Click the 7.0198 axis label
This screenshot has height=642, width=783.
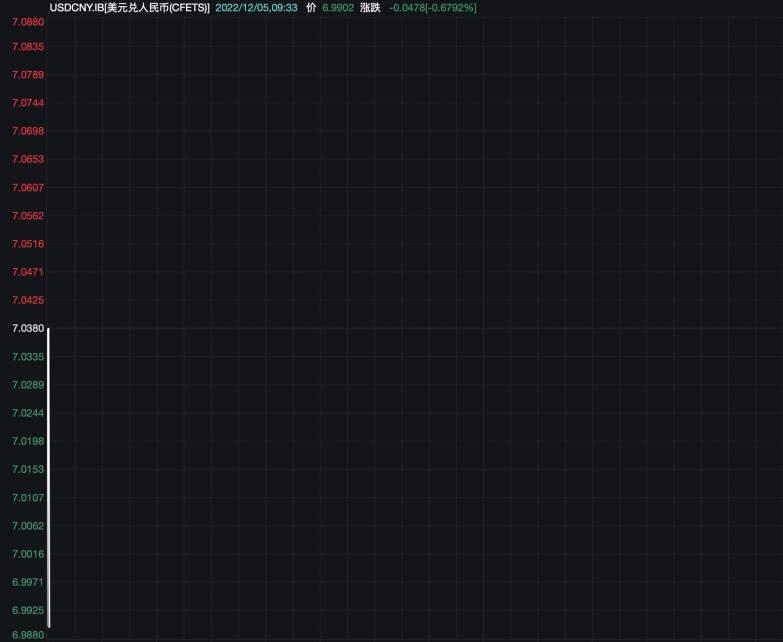[28, 441]
